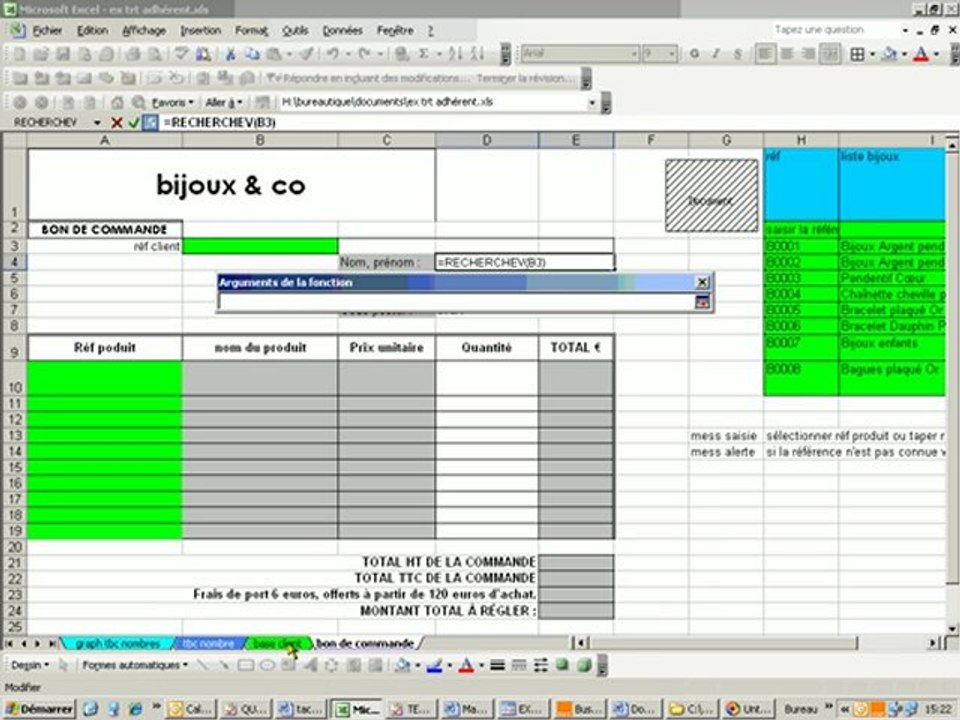Open the Fichier menu
Screen dimensions: 960x720
47,30
